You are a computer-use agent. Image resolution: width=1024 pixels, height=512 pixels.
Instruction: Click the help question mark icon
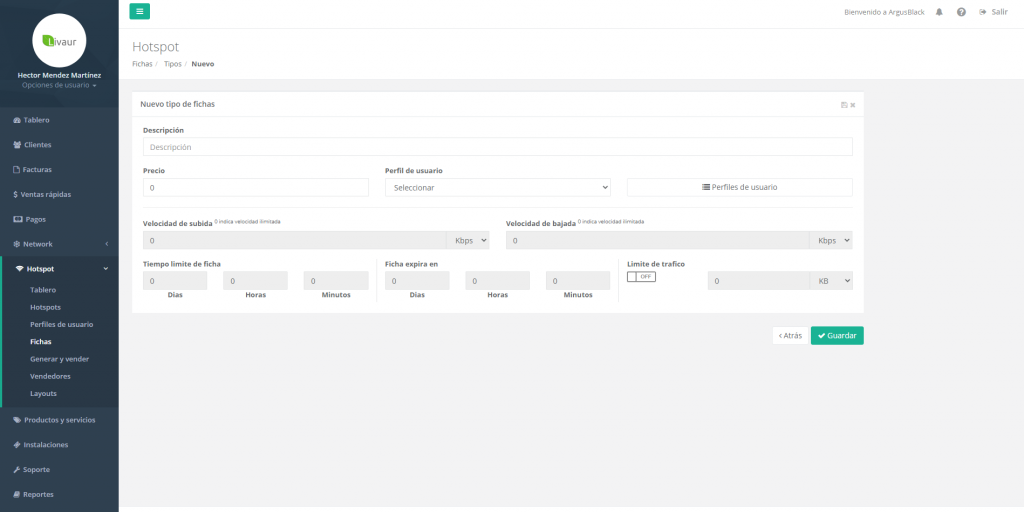[x=961, y=12]
